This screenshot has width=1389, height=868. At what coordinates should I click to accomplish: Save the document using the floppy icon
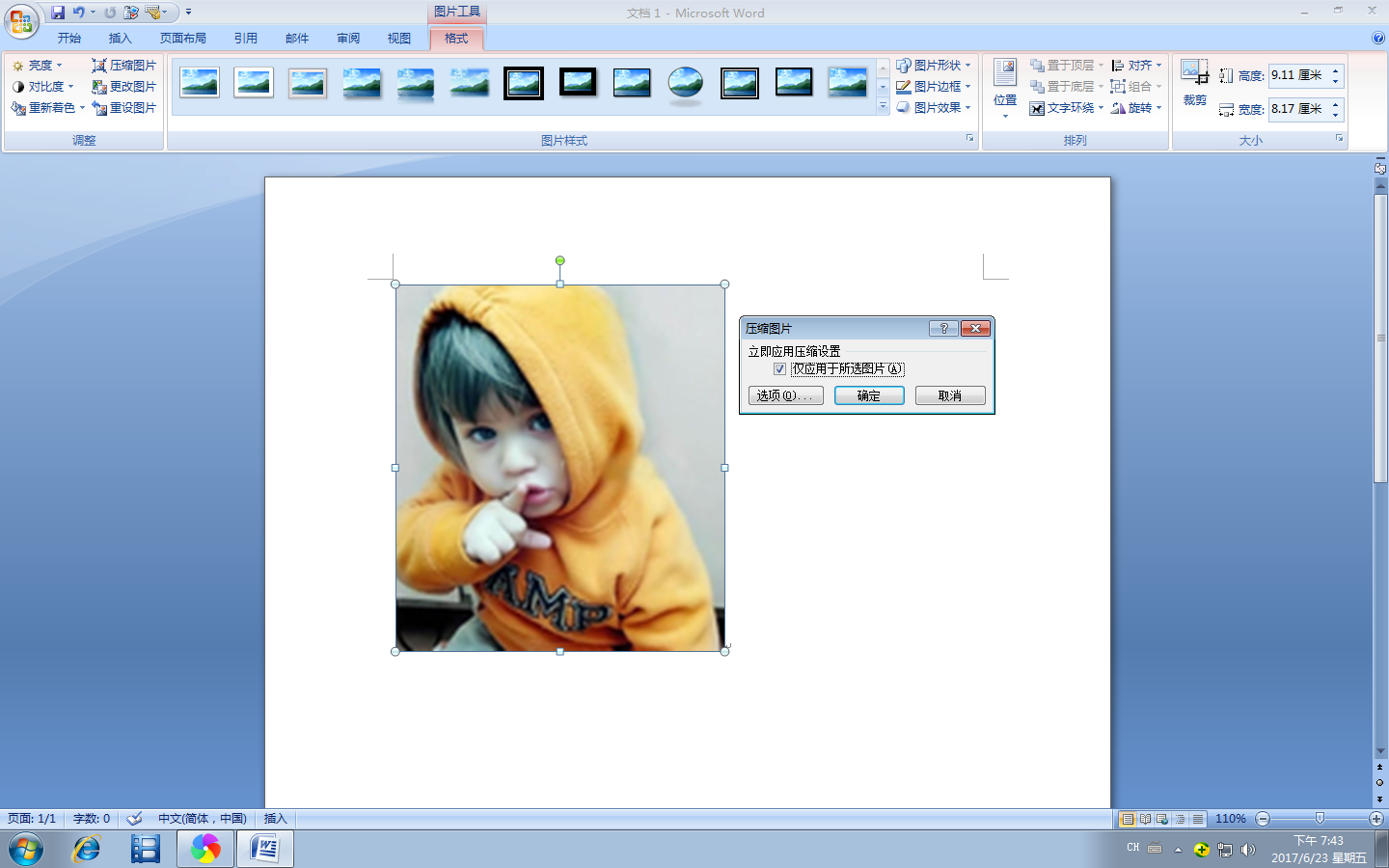point(58,13)
